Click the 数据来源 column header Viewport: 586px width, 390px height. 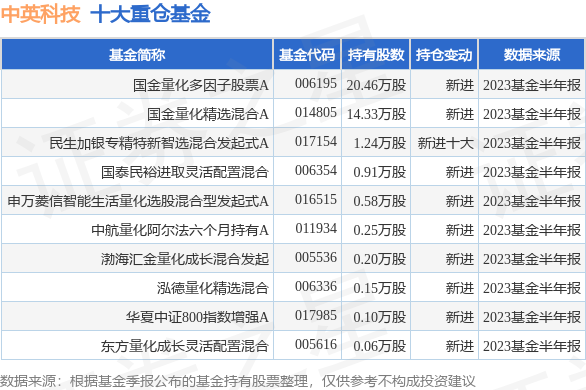coord(532,55)
